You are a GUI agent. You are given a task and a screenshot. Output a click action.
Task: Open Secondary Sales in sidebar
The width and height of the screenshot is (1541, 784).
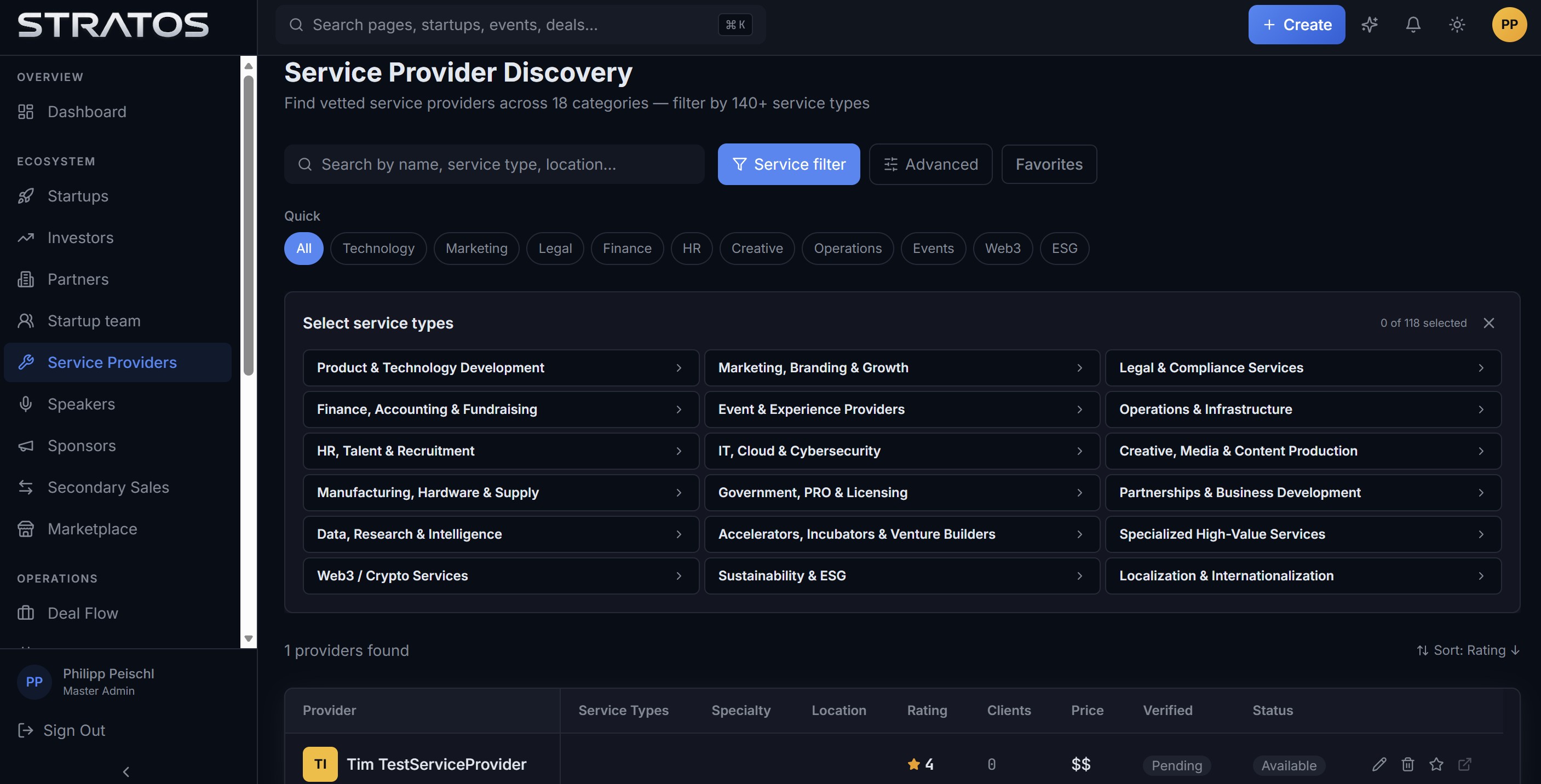pos(117,487)
